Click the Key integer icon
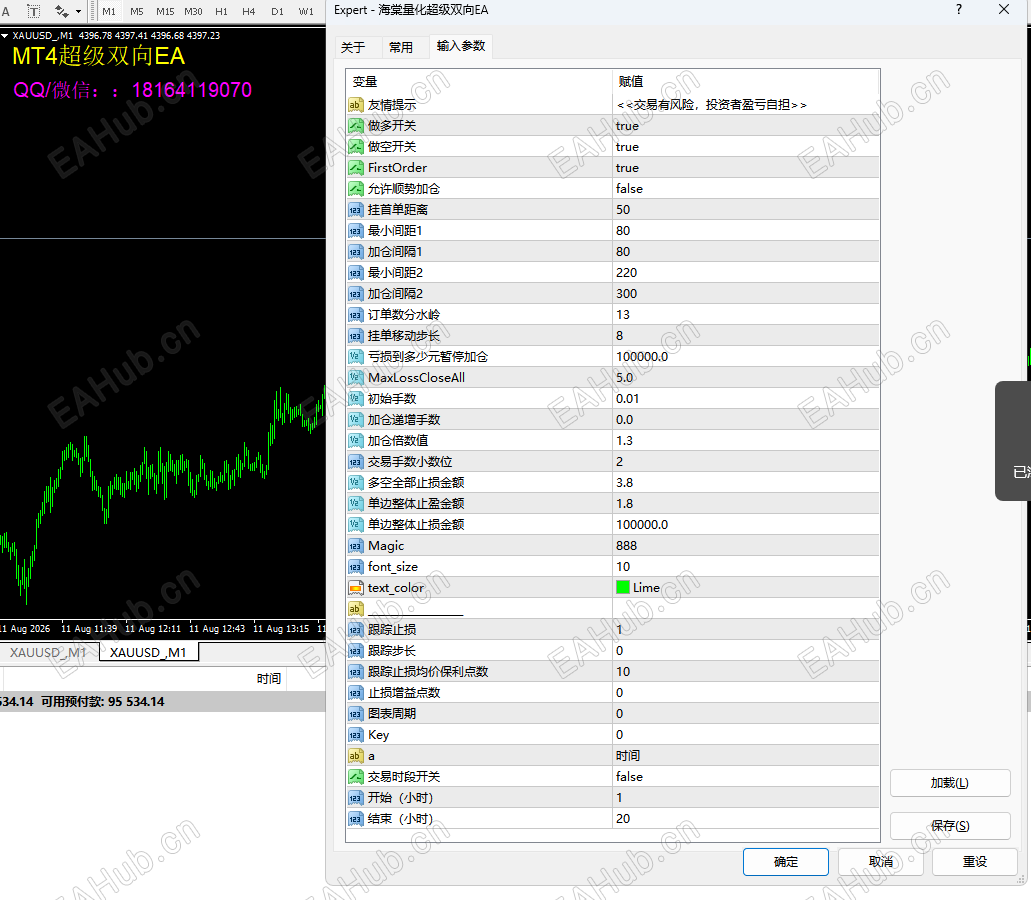1031x900 pixels. coord(356,735)
